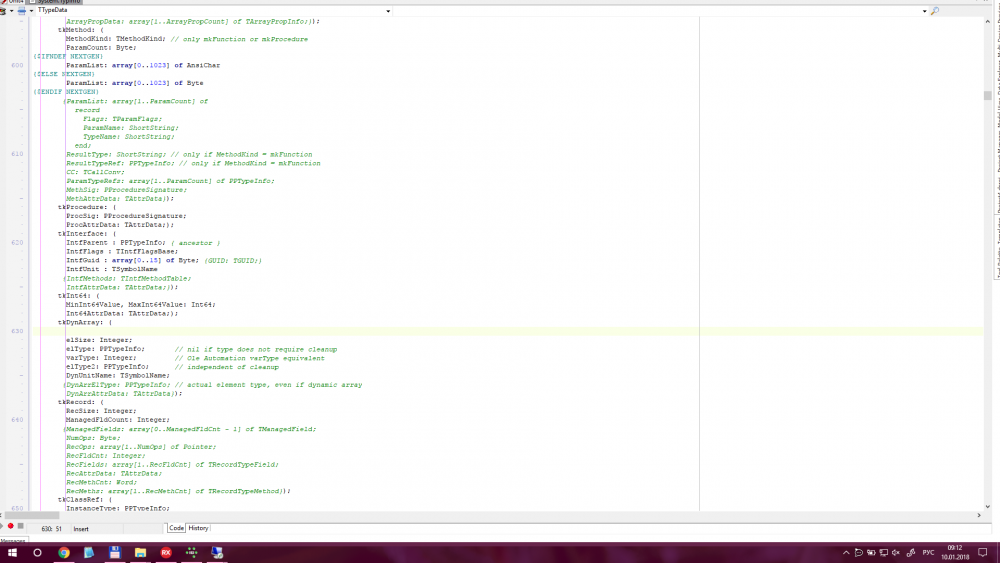1000x563 pixels.
Task: Click the chat bubble tray icon
Action: pyautogui.click(x=858, y=553)
